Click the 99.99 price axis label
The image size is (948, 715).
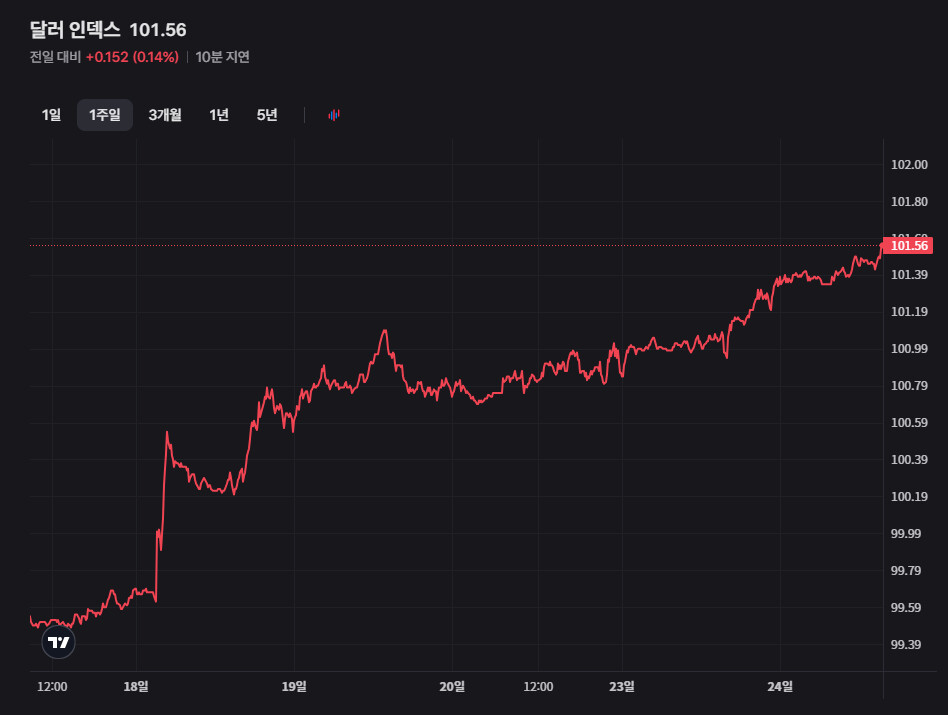point(906,533)
